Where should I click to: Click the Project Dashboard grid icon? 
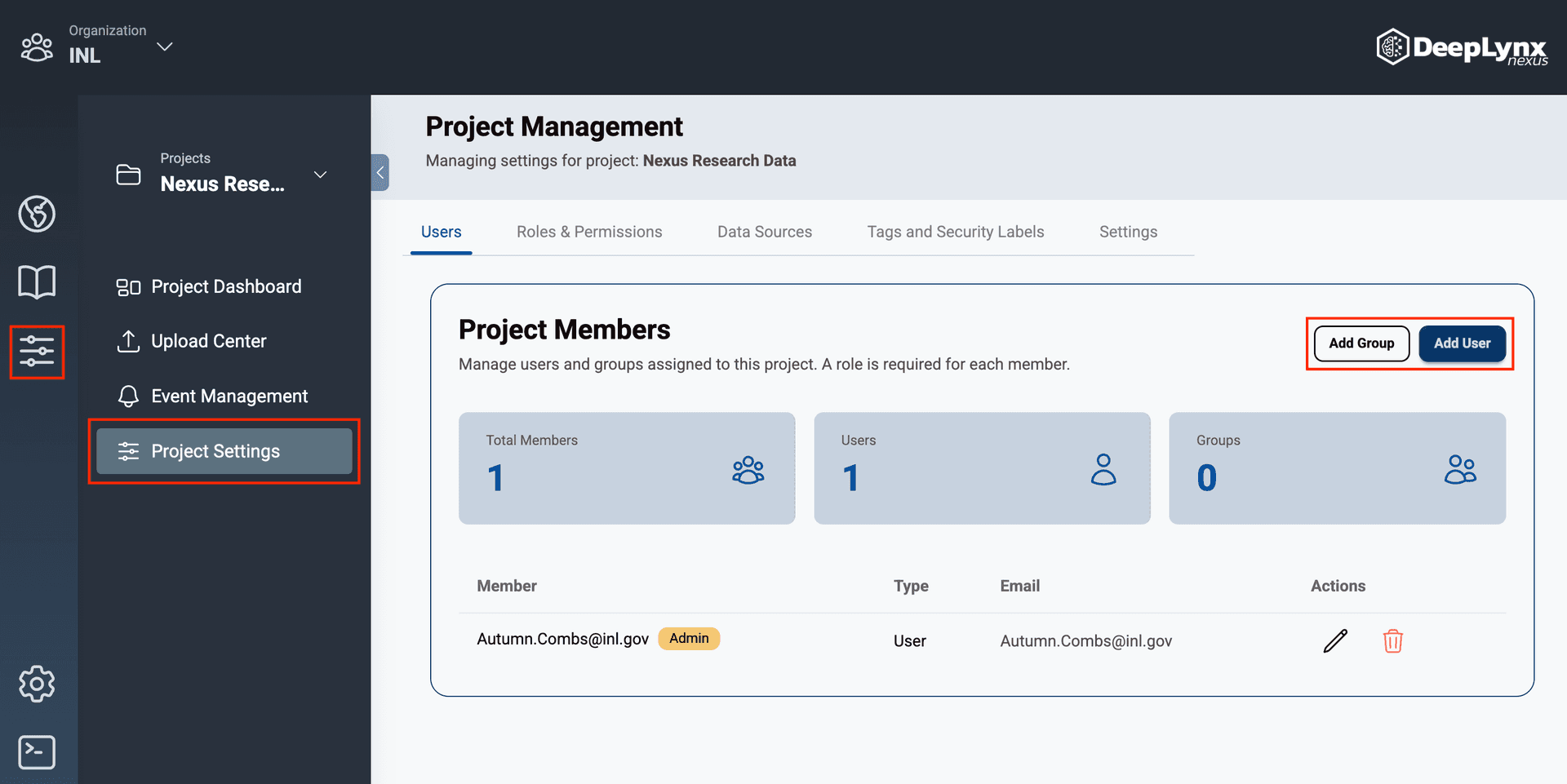coord(128,286)
